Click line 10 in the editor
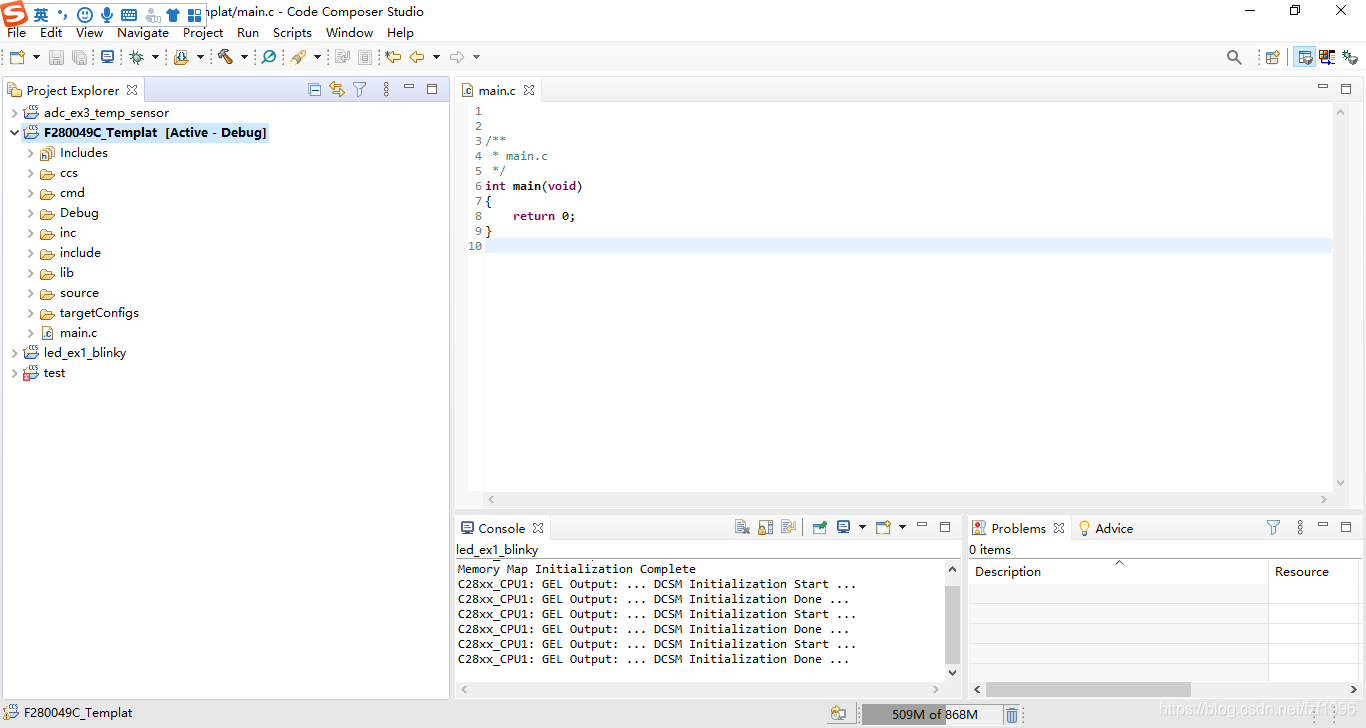Image resolution: width=1366 pixels, height=728 pixels. coord(908,246)
